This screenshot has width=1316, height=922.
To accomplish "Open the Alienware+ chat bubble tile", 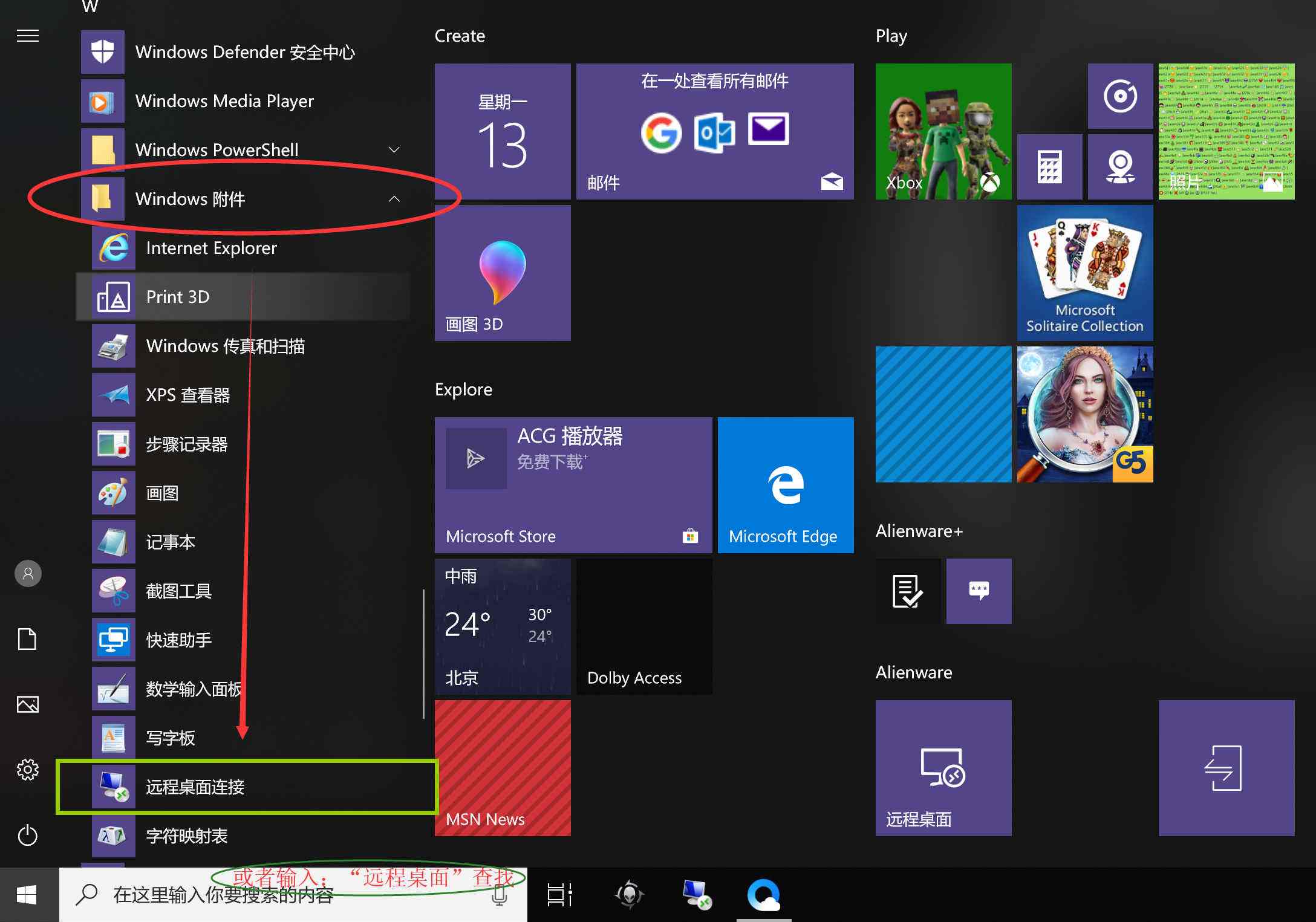I will pos(979,591).
